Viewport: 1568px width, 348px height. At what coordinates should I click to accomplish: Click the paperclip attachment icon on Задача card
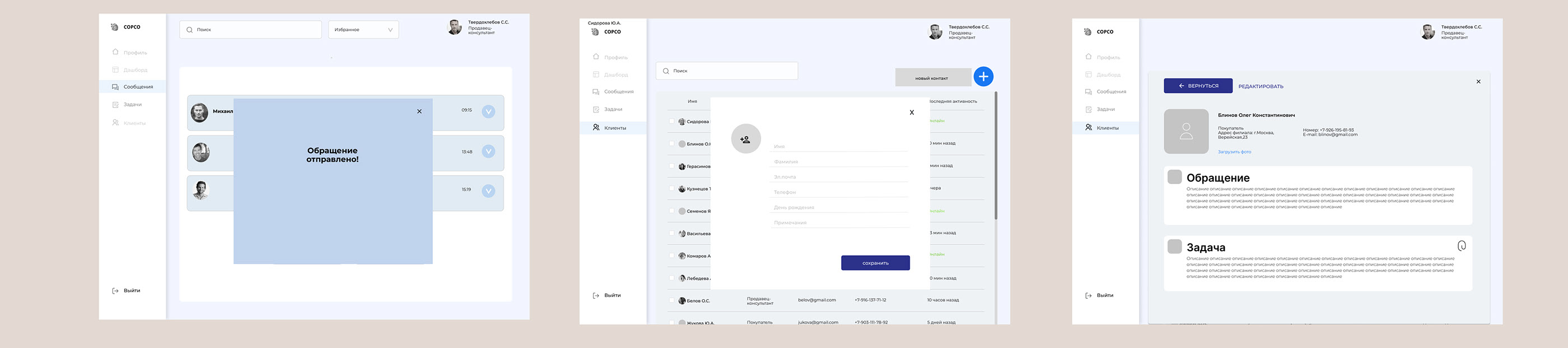point(1461,246)
